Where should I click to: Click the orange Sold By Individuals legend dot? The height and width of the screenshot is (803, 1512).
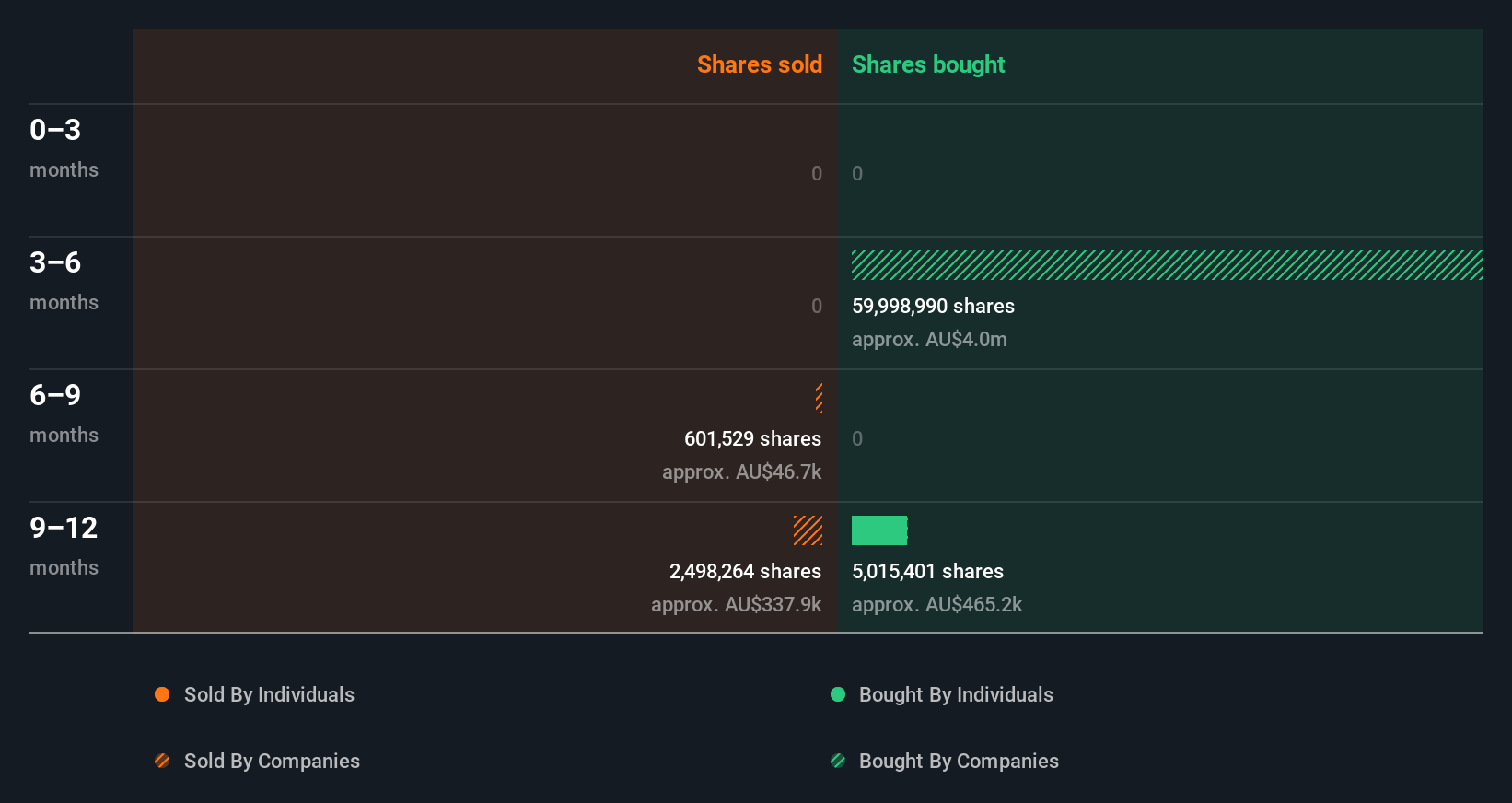[x=162, y=694]
